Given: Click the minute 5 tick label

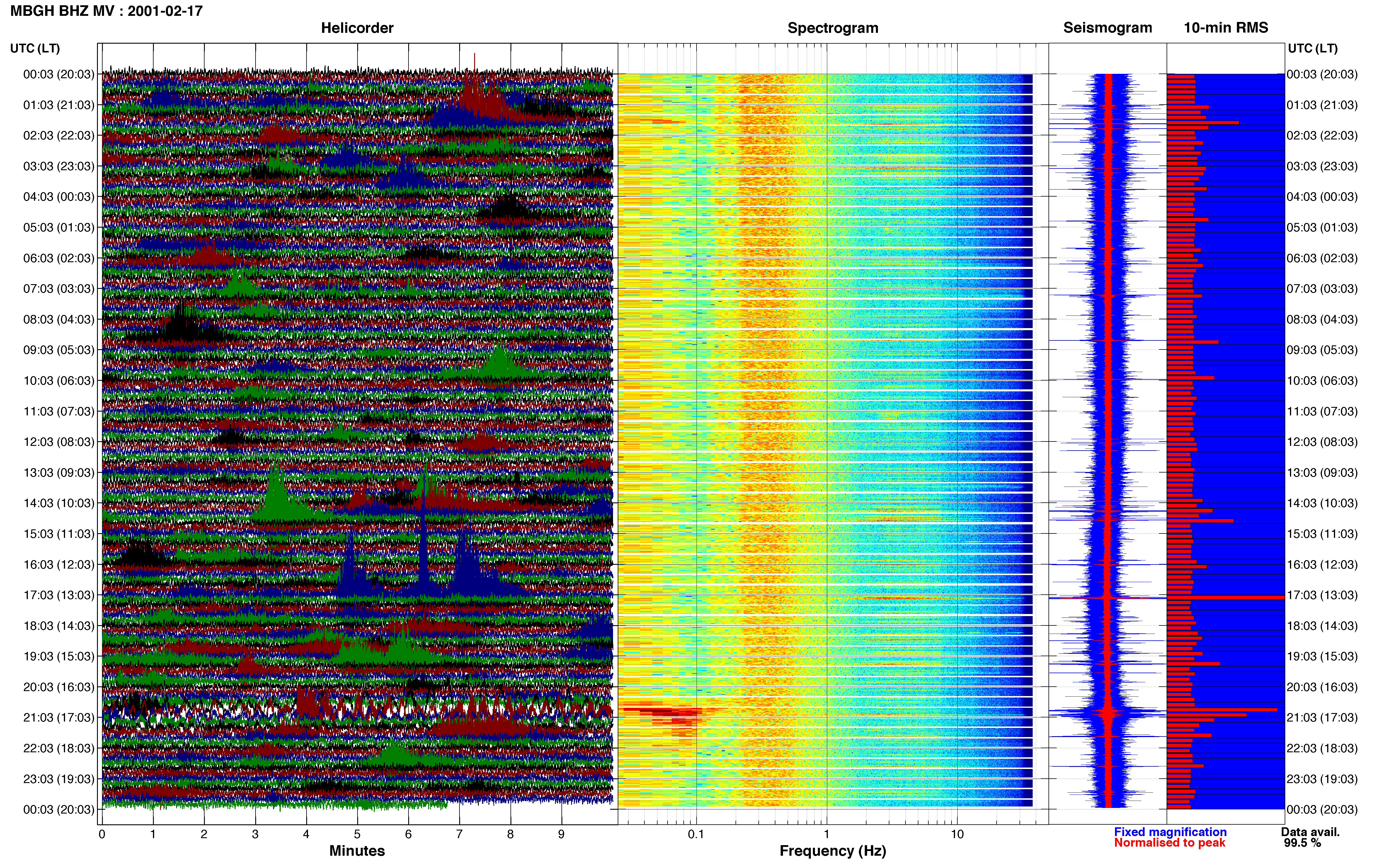Looking at the screenshot, I should point(357,834).
